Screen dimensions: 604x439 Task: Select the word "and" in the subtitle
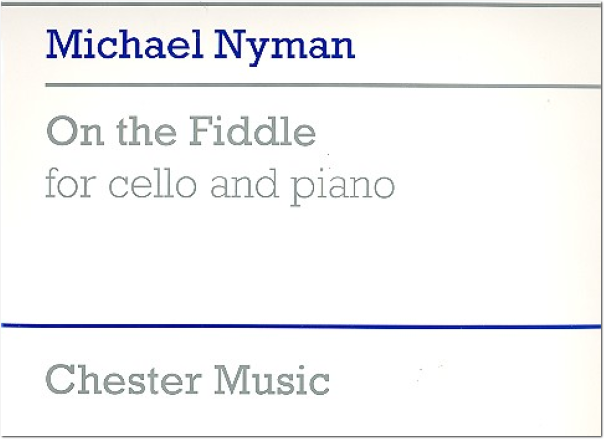click(x=244, y=183)
